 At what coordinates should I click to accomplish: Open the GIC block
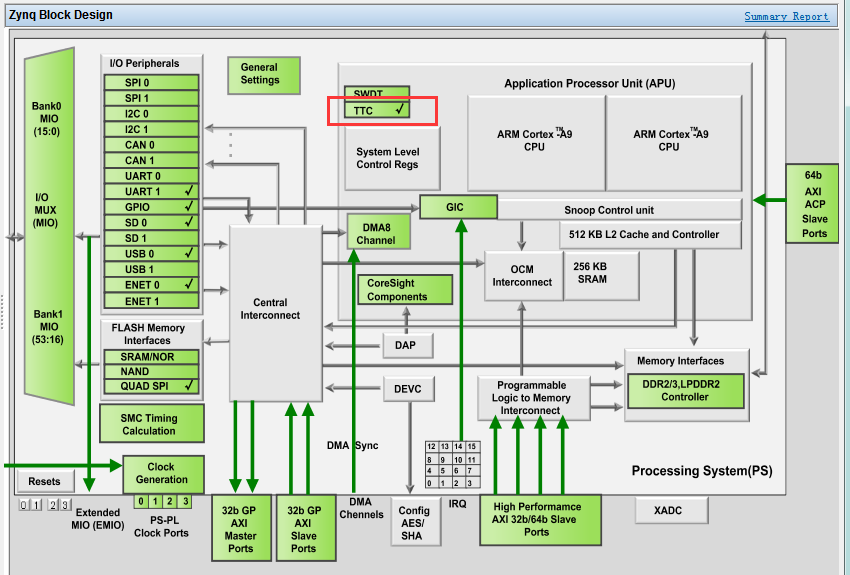pos(459,207)
